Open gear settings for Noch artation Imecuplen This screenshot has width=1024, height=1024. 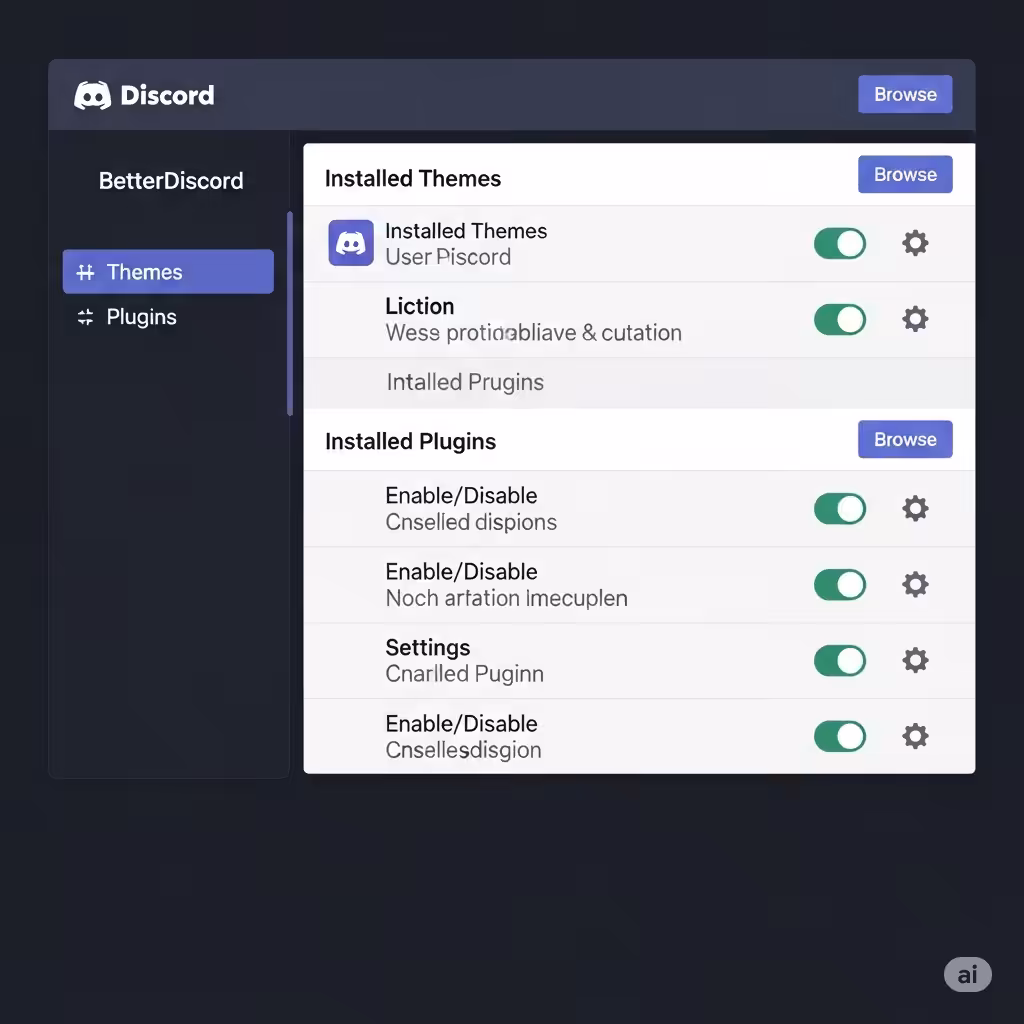(x=915, y=584)
